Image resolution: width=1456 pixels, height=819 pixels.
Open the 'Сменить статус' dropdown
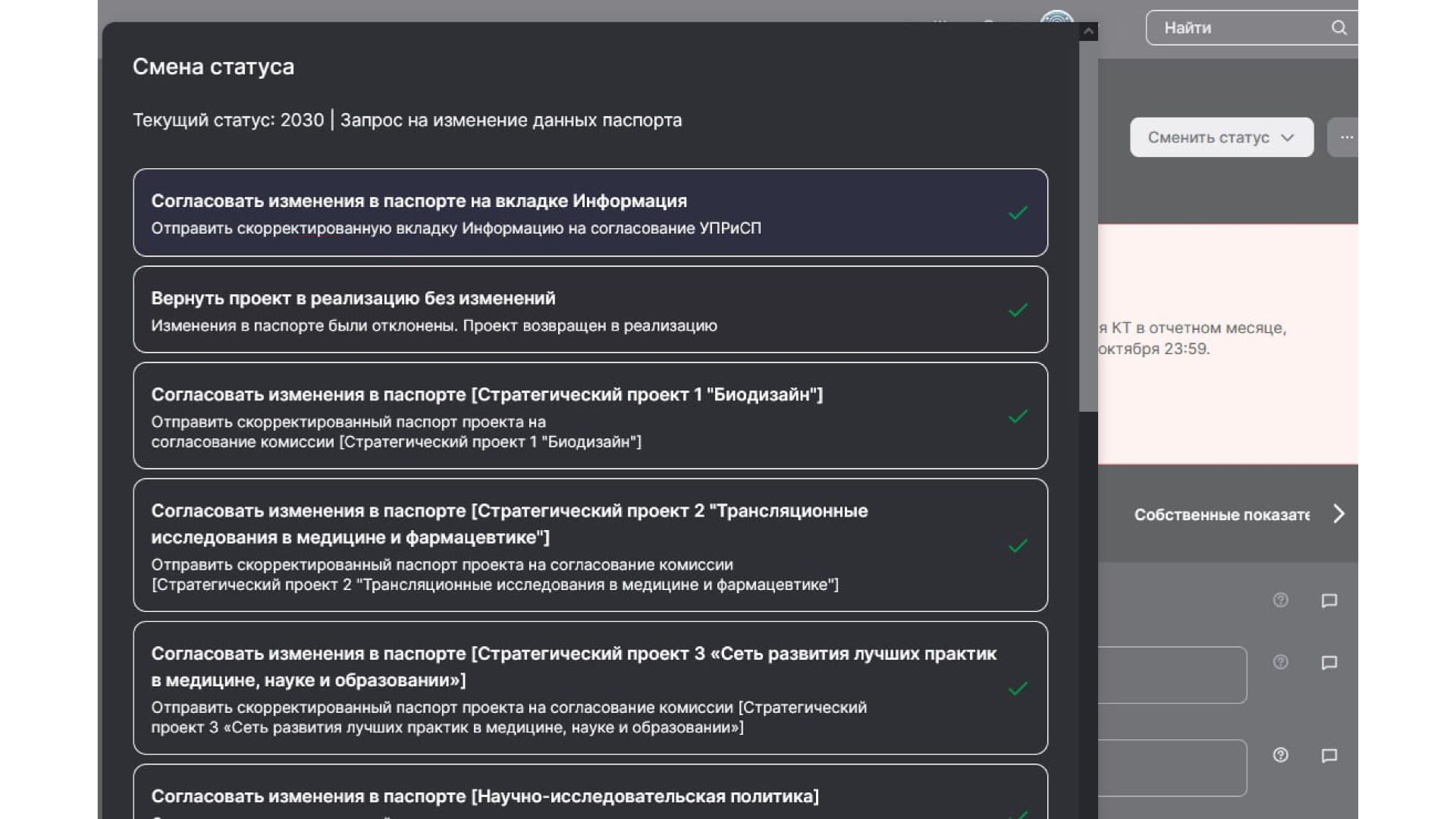click(1222, 137)
